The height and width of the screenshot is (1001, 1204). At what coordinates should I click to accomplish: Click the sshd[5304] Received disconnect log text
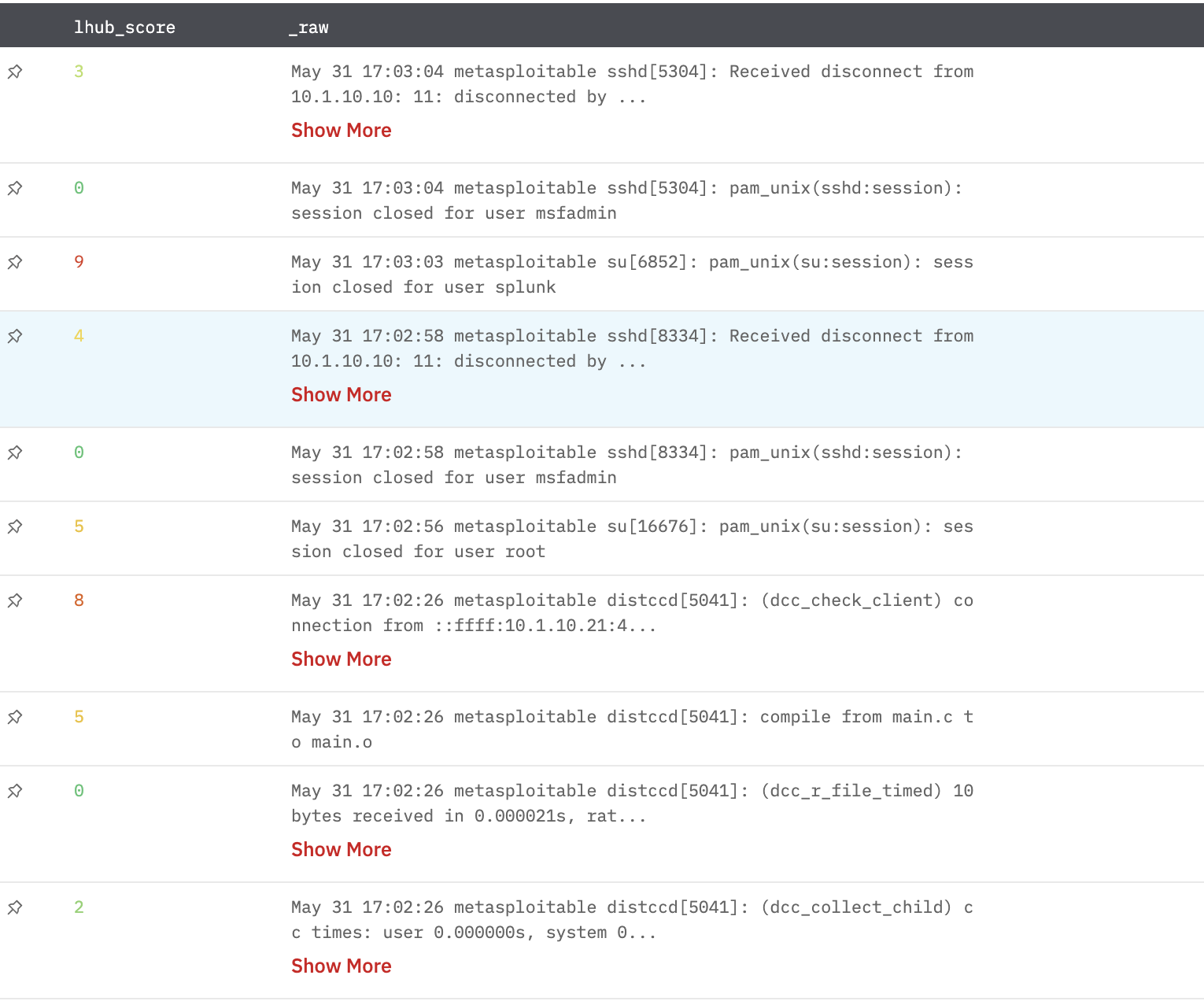[632, 84]
